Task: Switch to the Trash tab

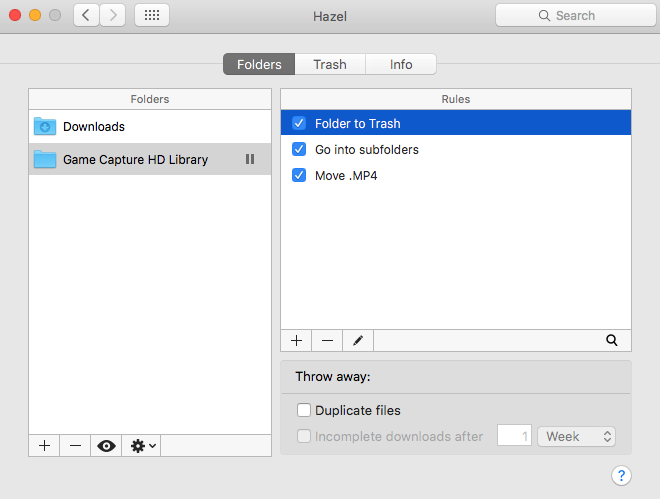Action: tap(330, 64)
